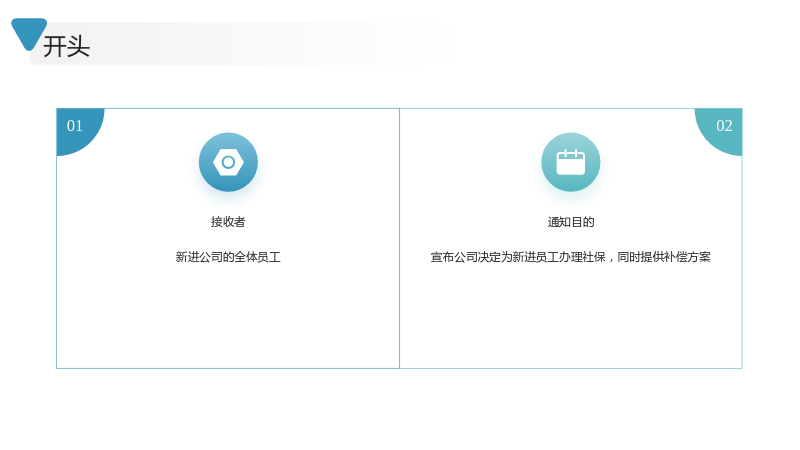Screen dimensions: 800x450
Task: Click the vertical divider between both cards
Action: point(399,238)
